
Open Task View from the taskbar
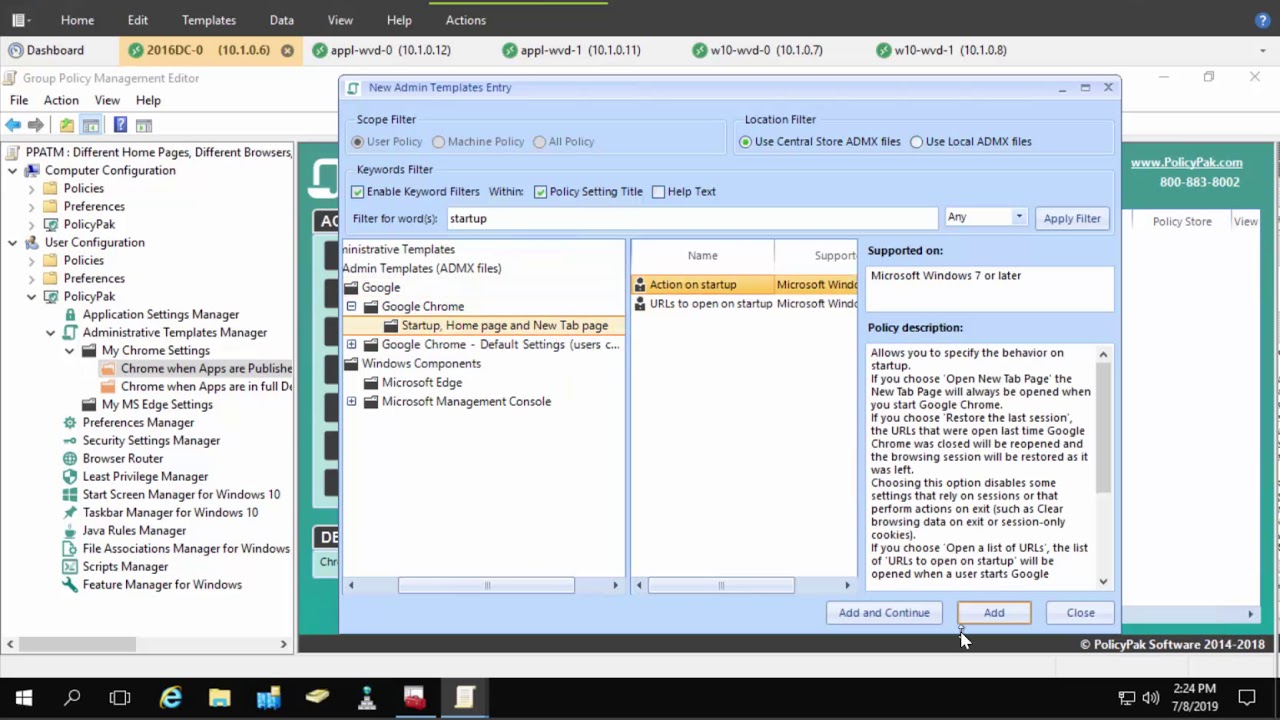pyautogui.click(x=120, y=697)
